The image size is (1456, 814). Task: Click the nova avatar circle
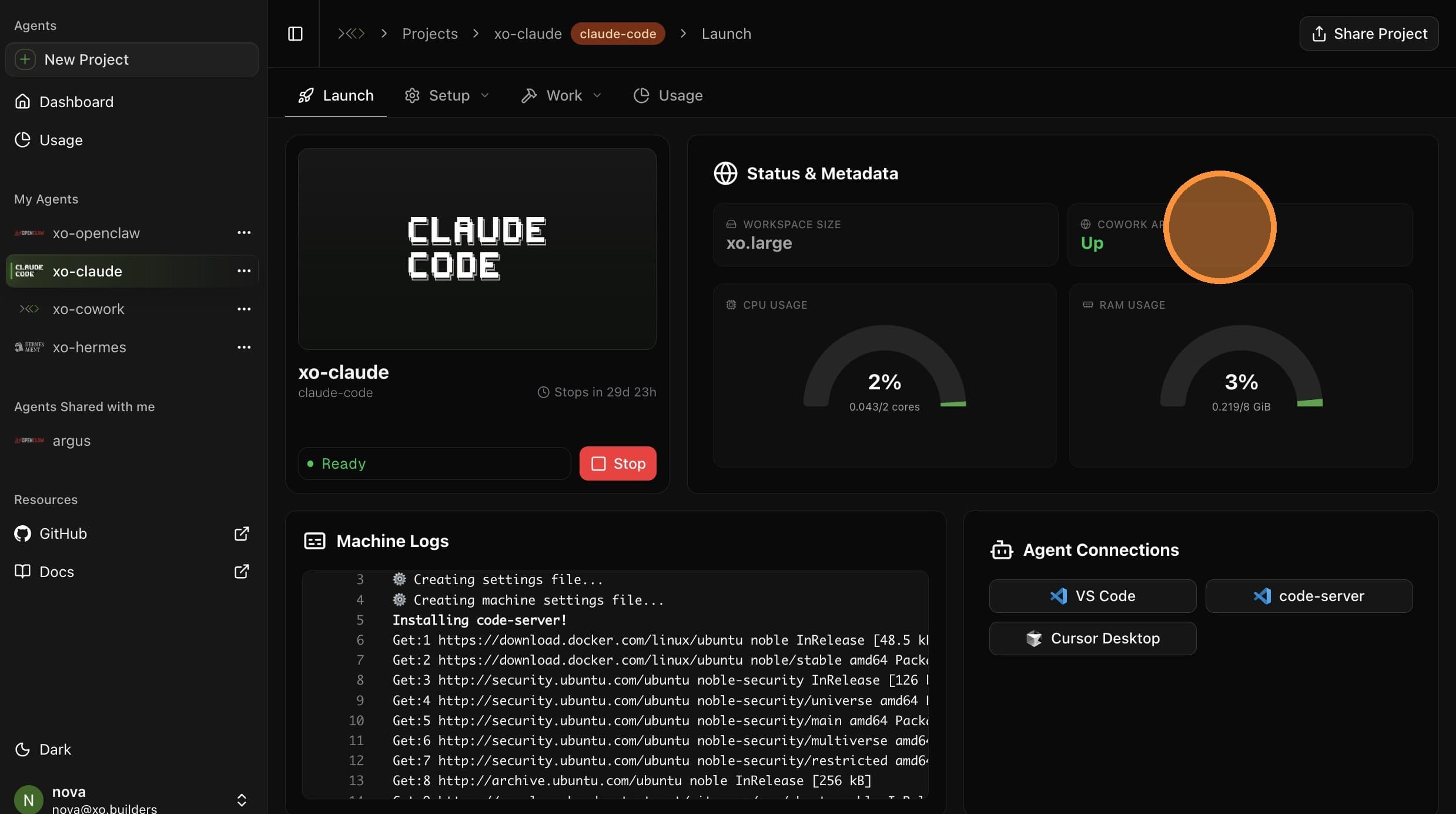click(x=28, y=800)
